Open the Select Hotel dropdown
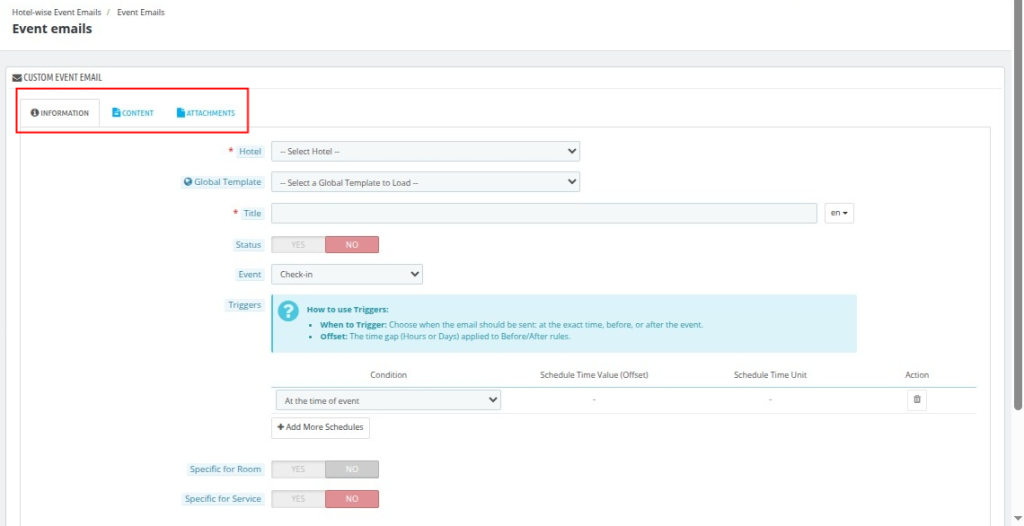1024x526 pixels. click(x=425, y=151)
